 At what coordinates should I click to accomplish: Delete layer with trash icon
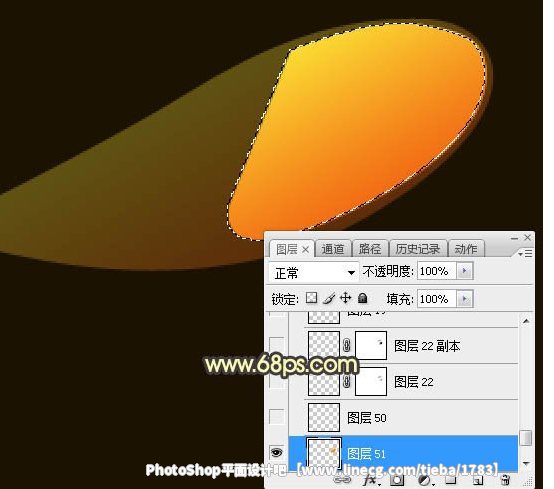click(506, 480)
